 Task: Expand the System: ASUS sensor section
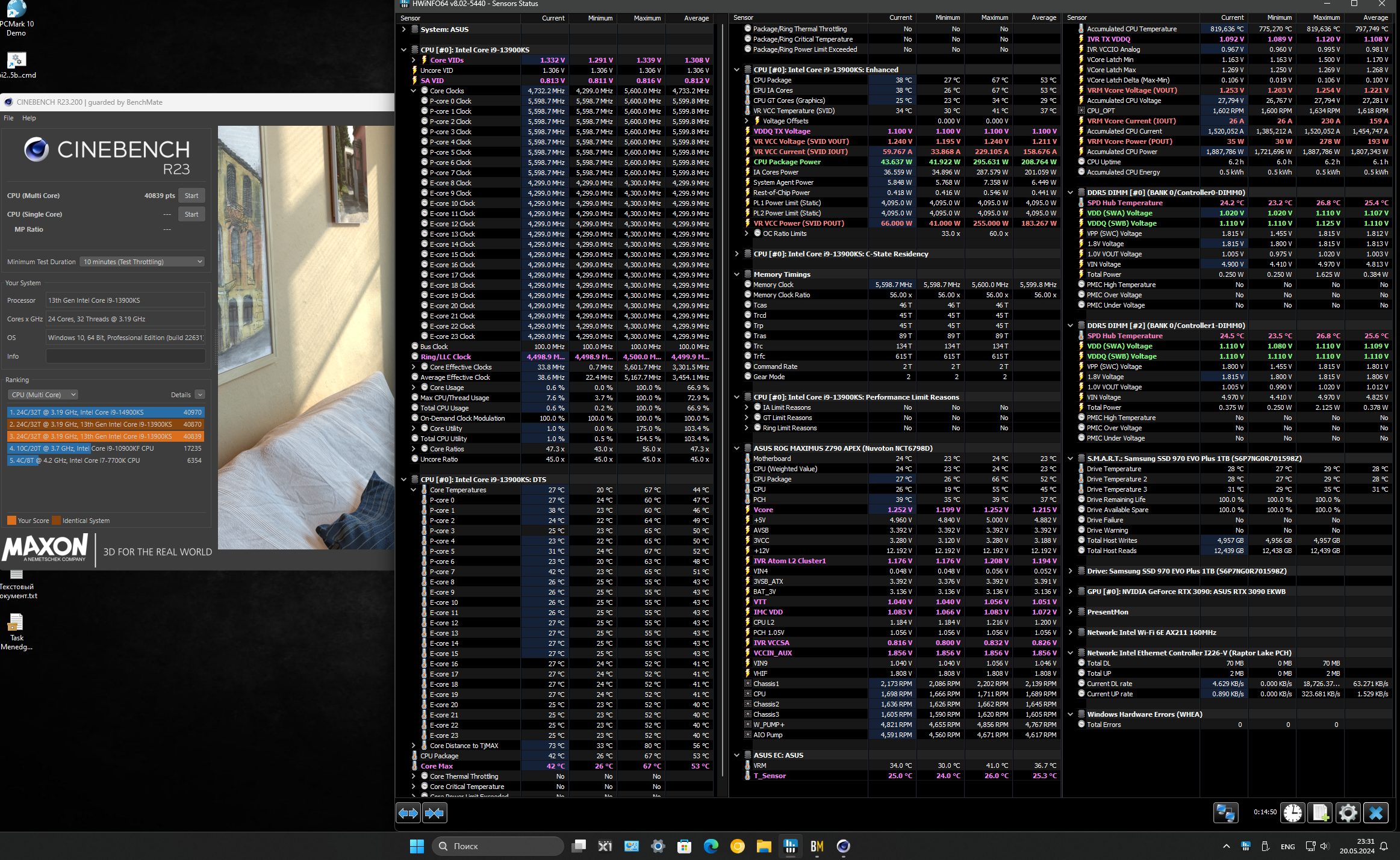click(403, 29)
